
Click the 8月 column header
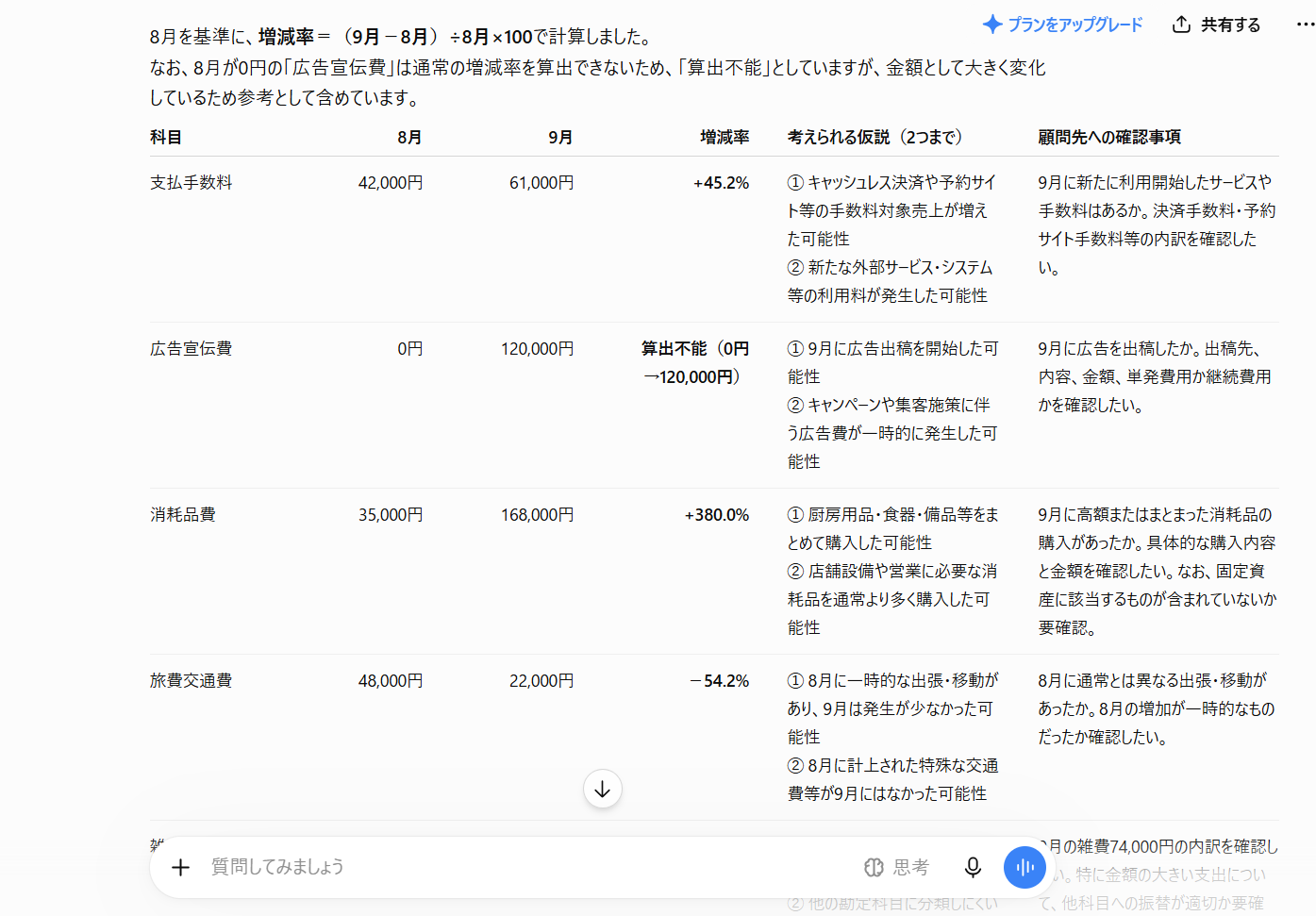coord(409,137)
